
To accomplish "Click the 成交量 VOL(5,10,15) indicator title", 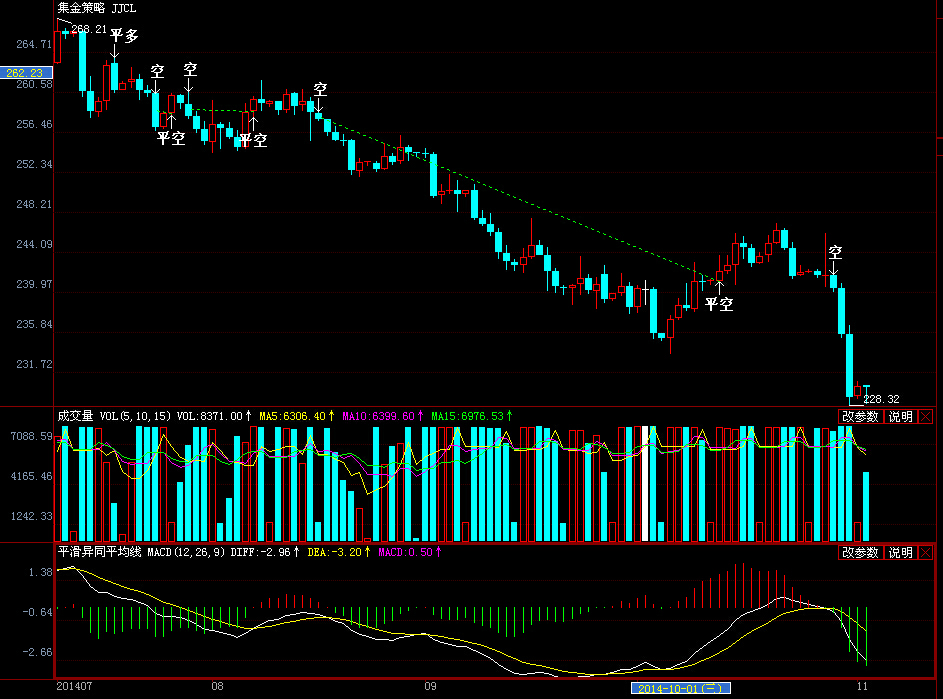I will click(114, 416).
